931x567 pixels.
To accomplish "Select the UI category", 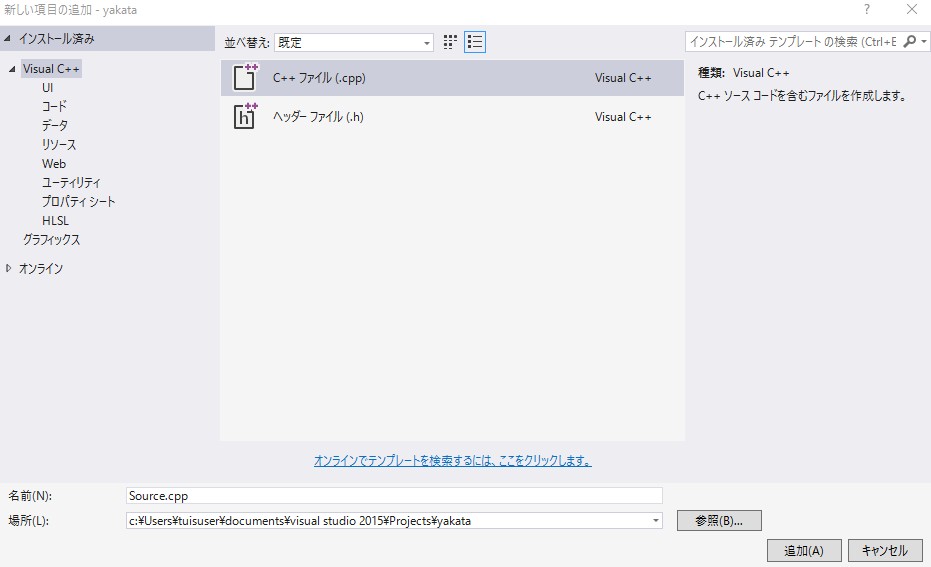I will pos(48,88).
